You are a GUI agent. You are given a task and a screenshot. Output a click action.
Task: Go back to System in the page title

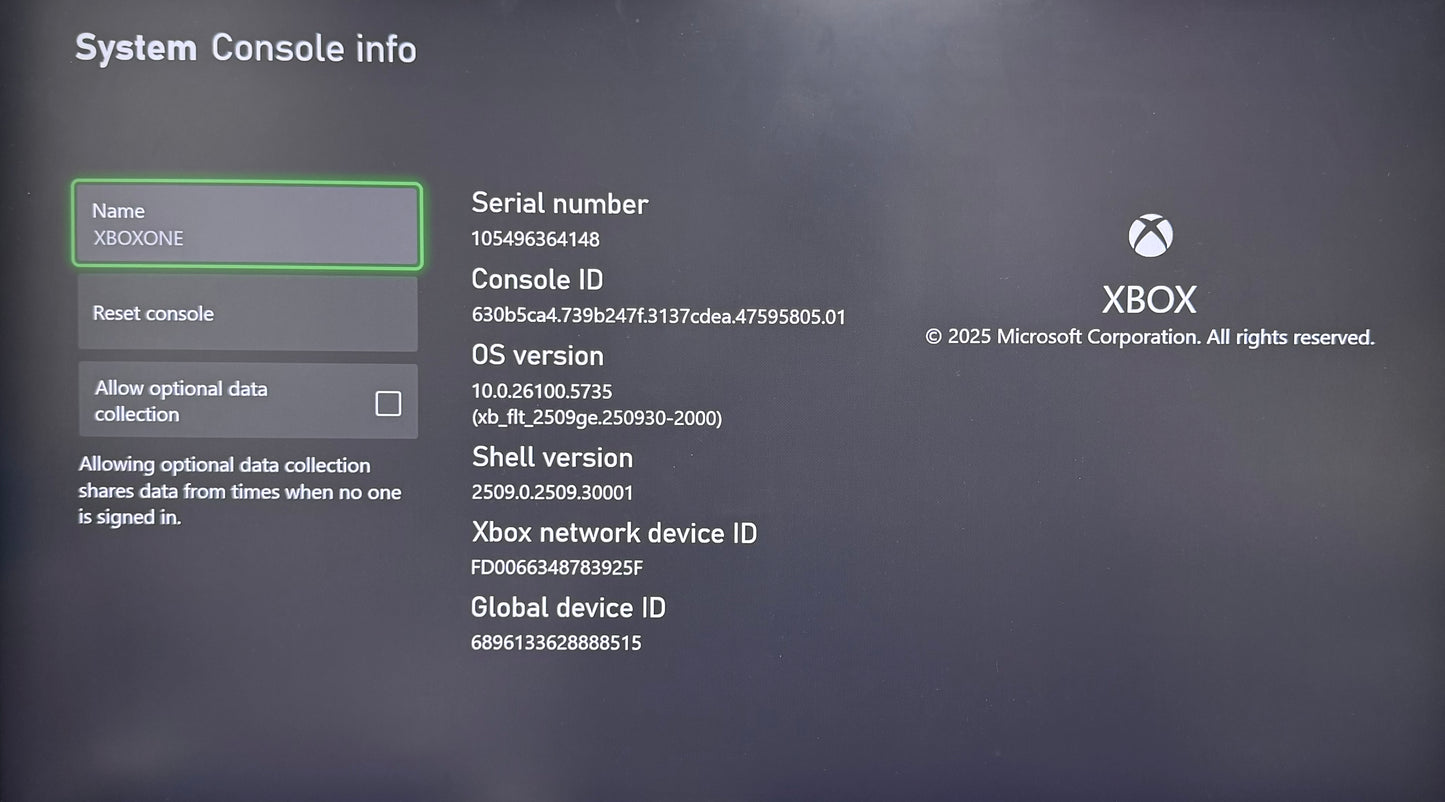click(x=136, y=48)
